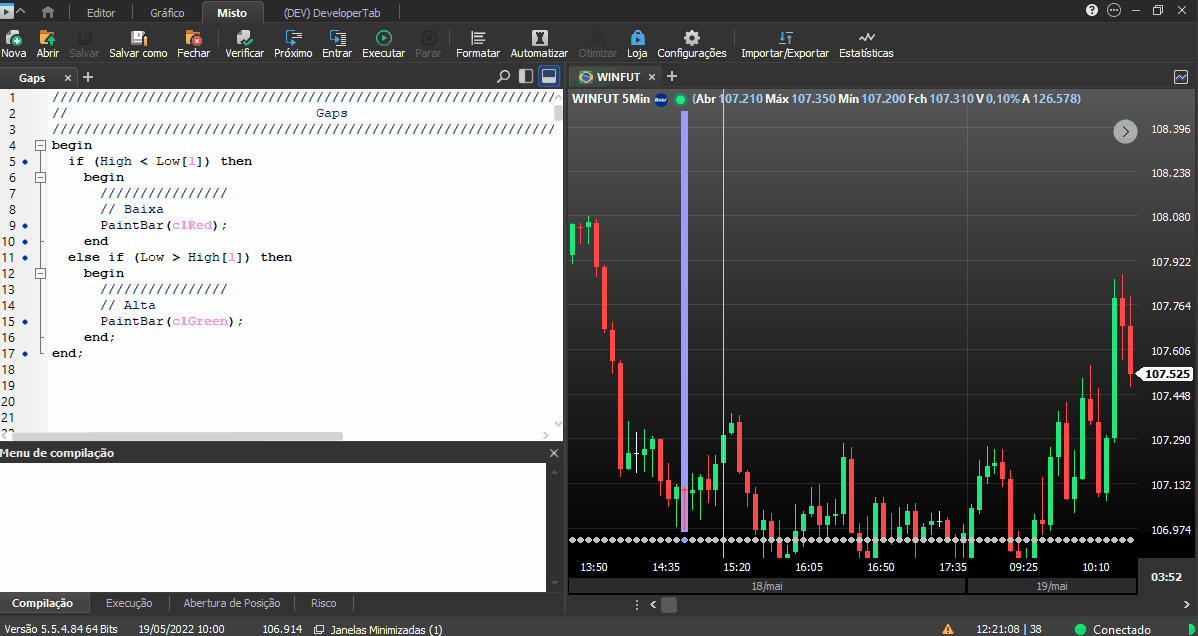Click the Estatísticas icon

[866, 37]
